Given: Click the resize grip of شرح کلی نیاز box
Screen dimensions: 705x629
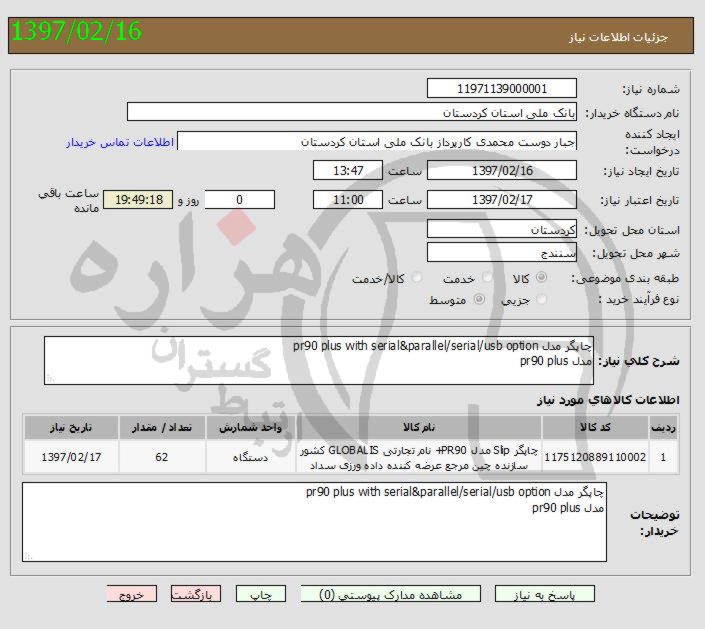Looking at the screenshot, I should (x=50, y=379).
